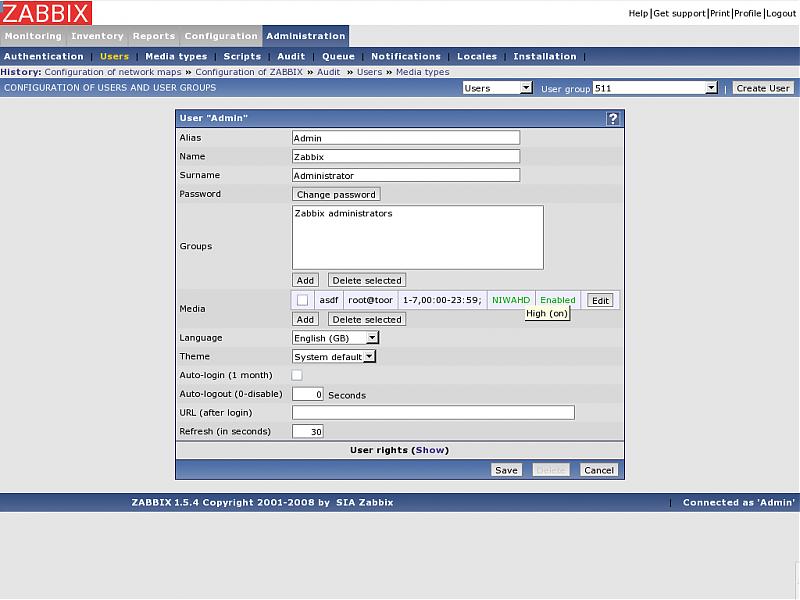Click the Surname input field
The width and height of the screenshot is (800, 600).
pos(406,175)
